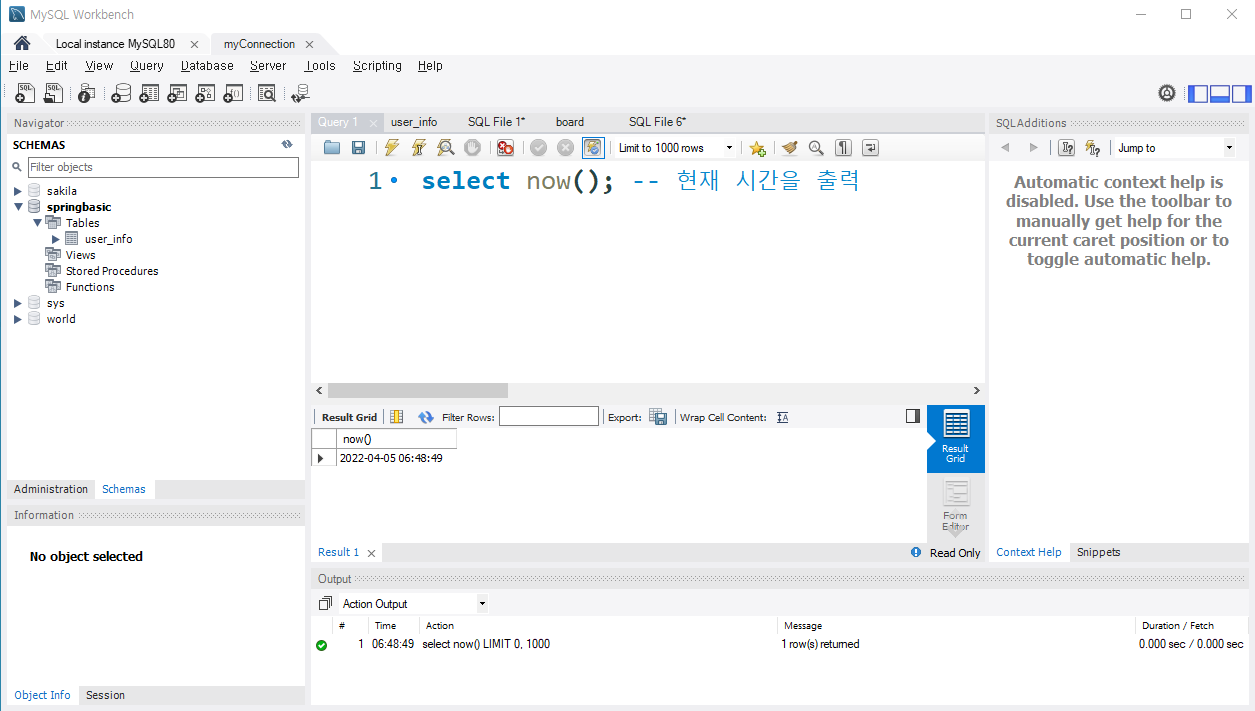1255x711 pixels.
Task: Save the script to a file
Action: pyautogui.click(x=358, y=148)
